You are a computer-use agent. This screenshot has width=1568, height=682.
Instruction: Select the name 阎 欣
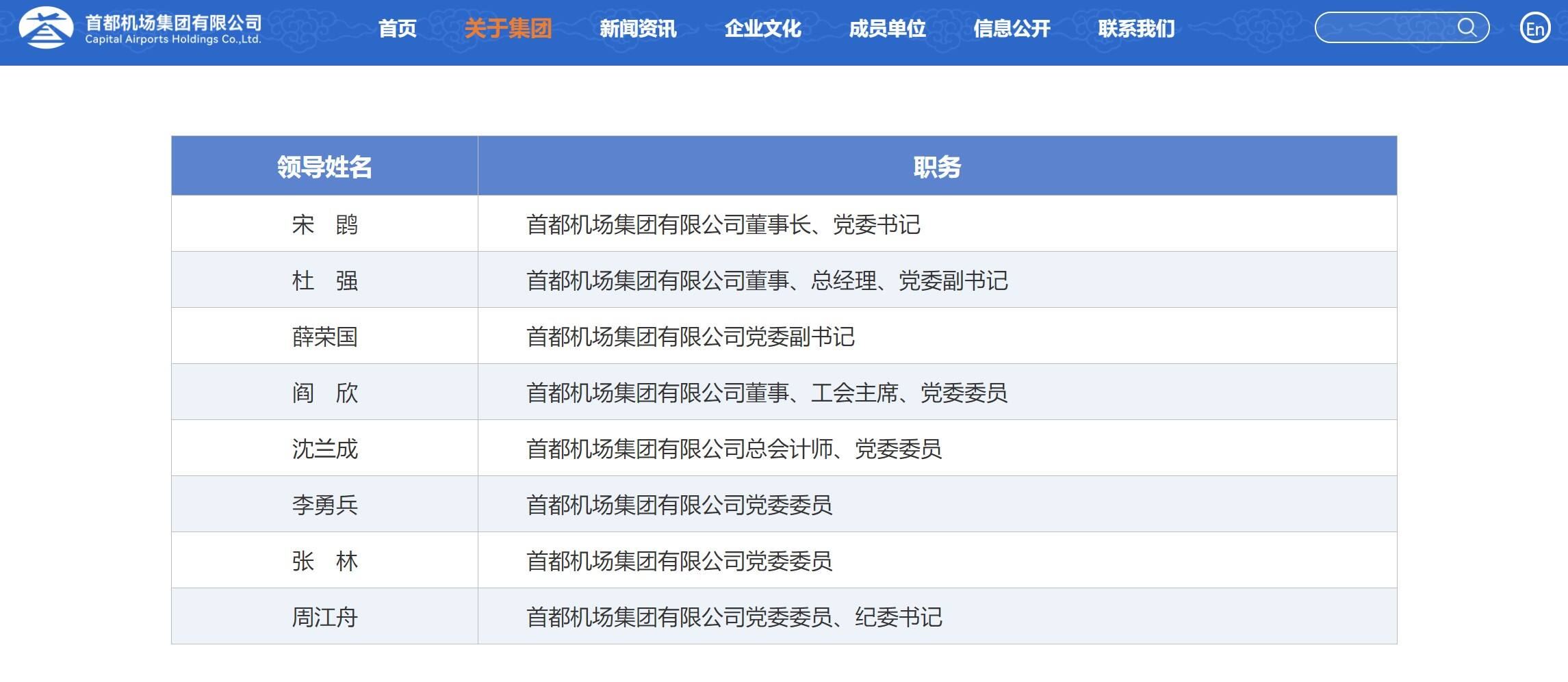[x=325, y=393]
